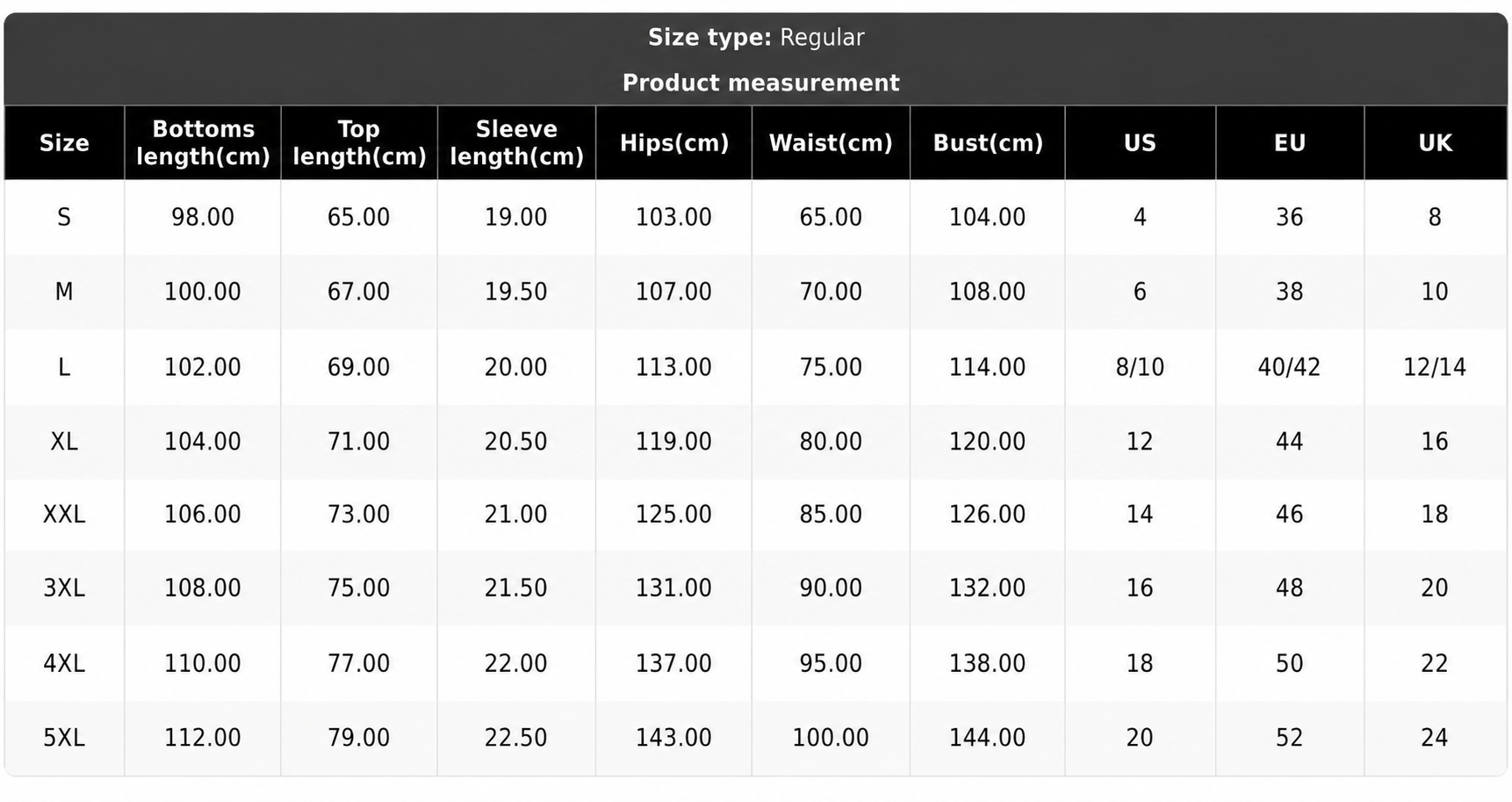1512x802 pixels.
Task: Click the Product measurement heading
Action: coord(760,83)
